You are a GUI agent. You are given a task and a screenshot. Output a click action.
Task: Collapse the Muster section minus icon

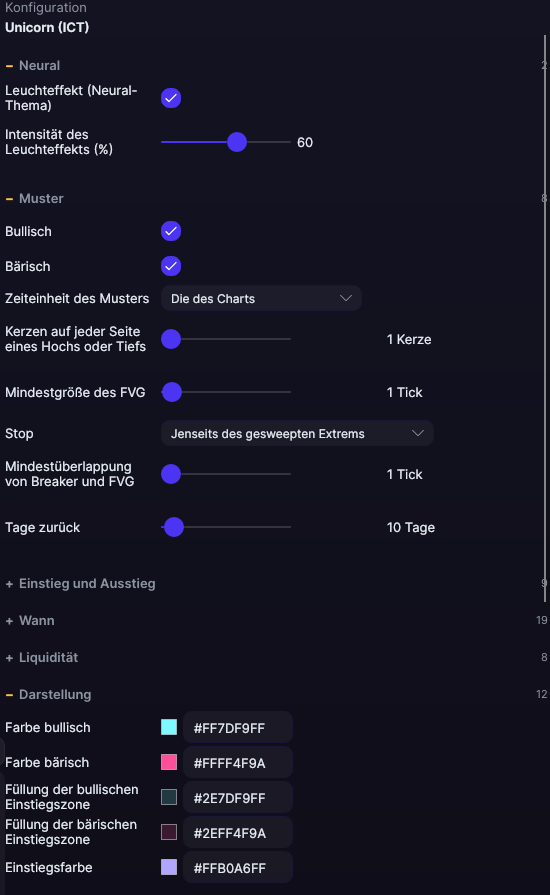[9, 199]
